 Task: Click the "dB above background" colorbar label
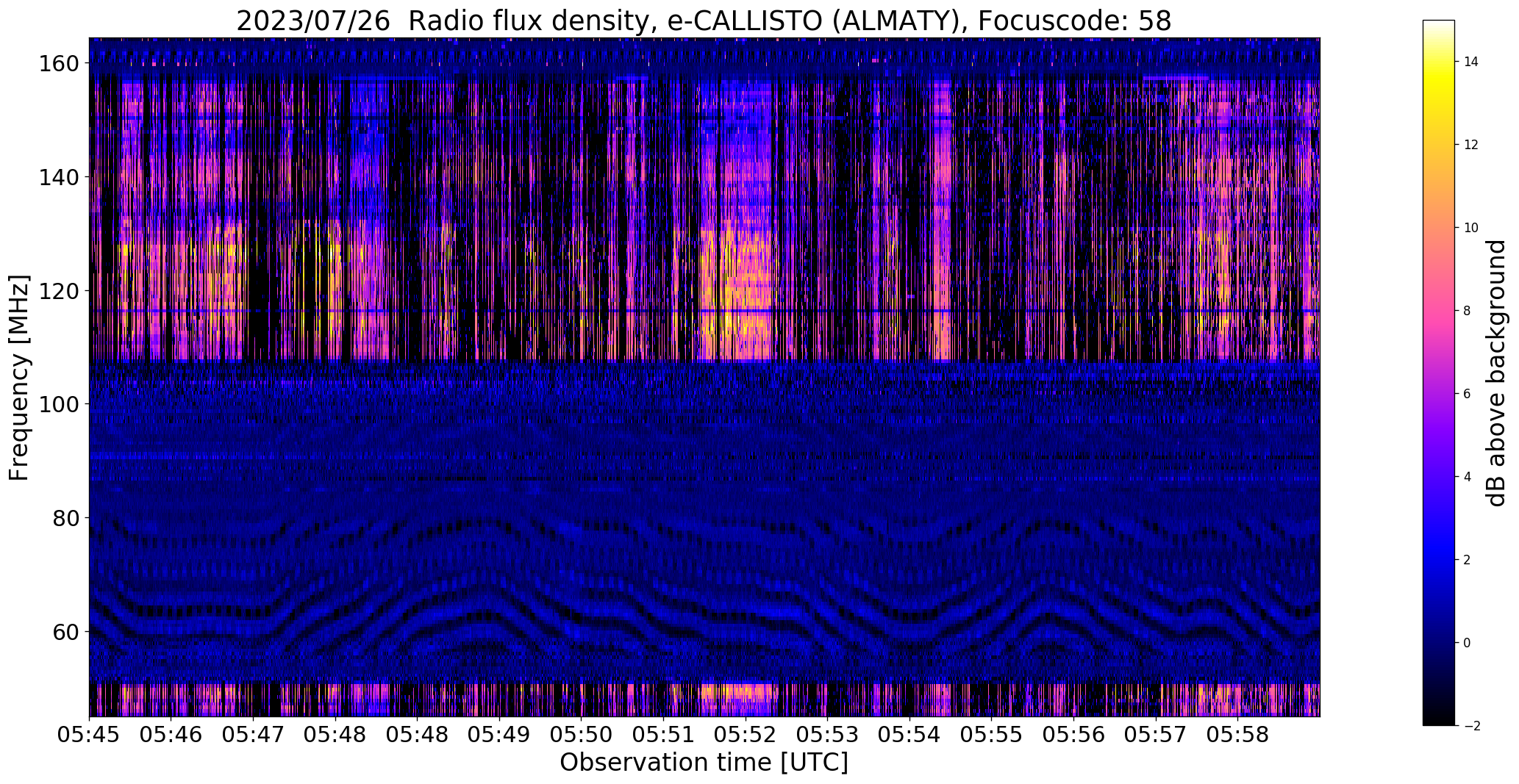1495,373
